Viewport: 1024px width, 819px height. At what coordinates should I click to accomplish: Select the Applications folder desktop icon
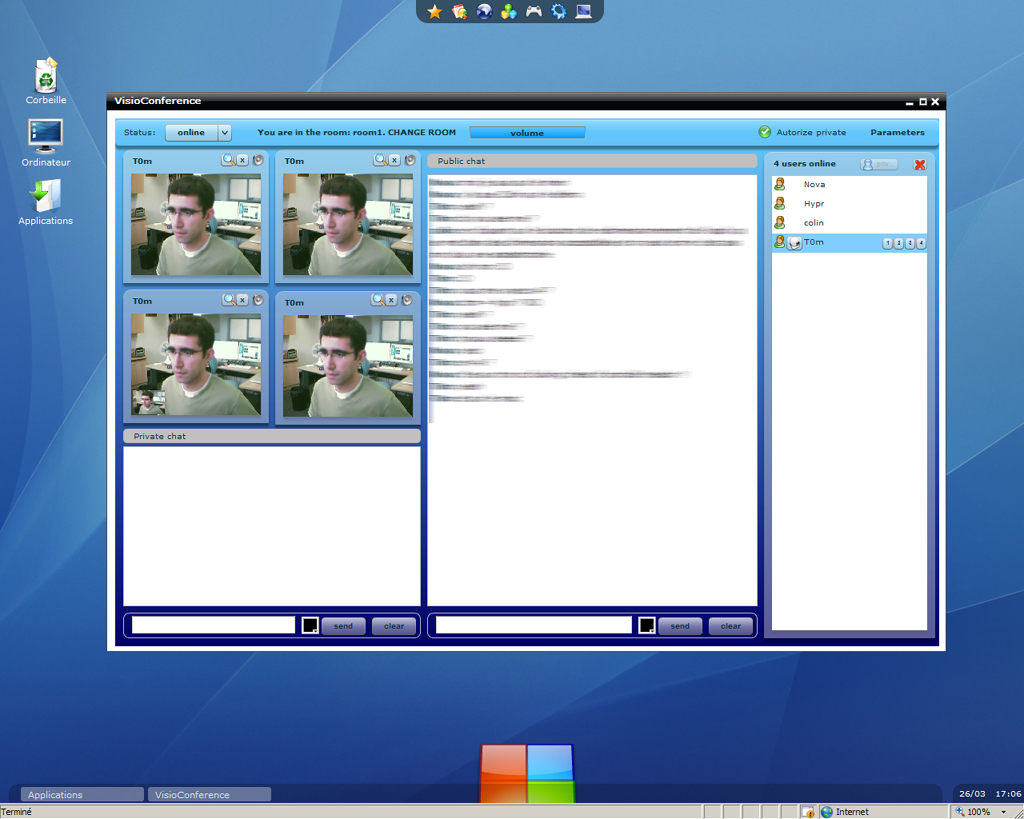click(x=46, y=202)
